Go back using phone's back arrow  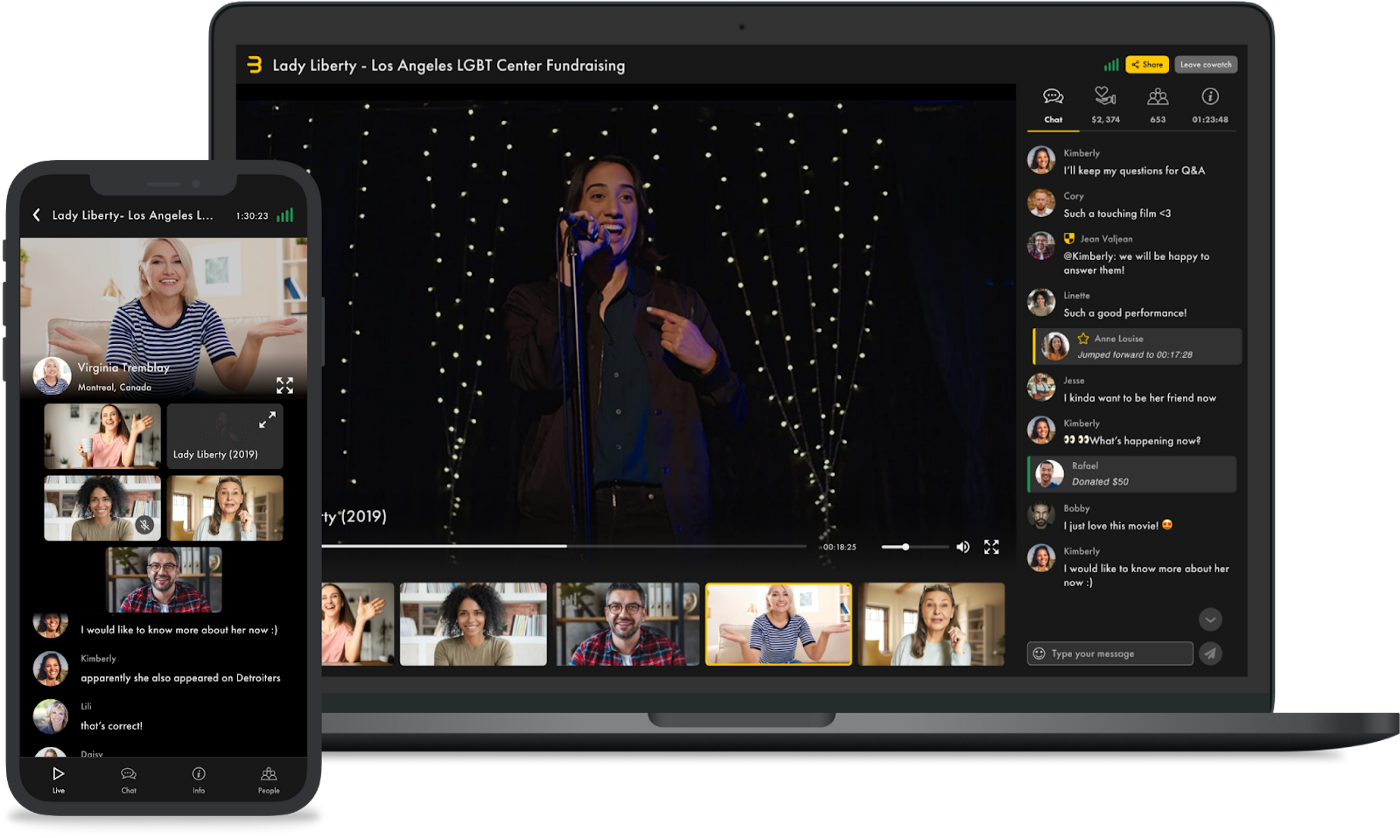pos(37,215)
